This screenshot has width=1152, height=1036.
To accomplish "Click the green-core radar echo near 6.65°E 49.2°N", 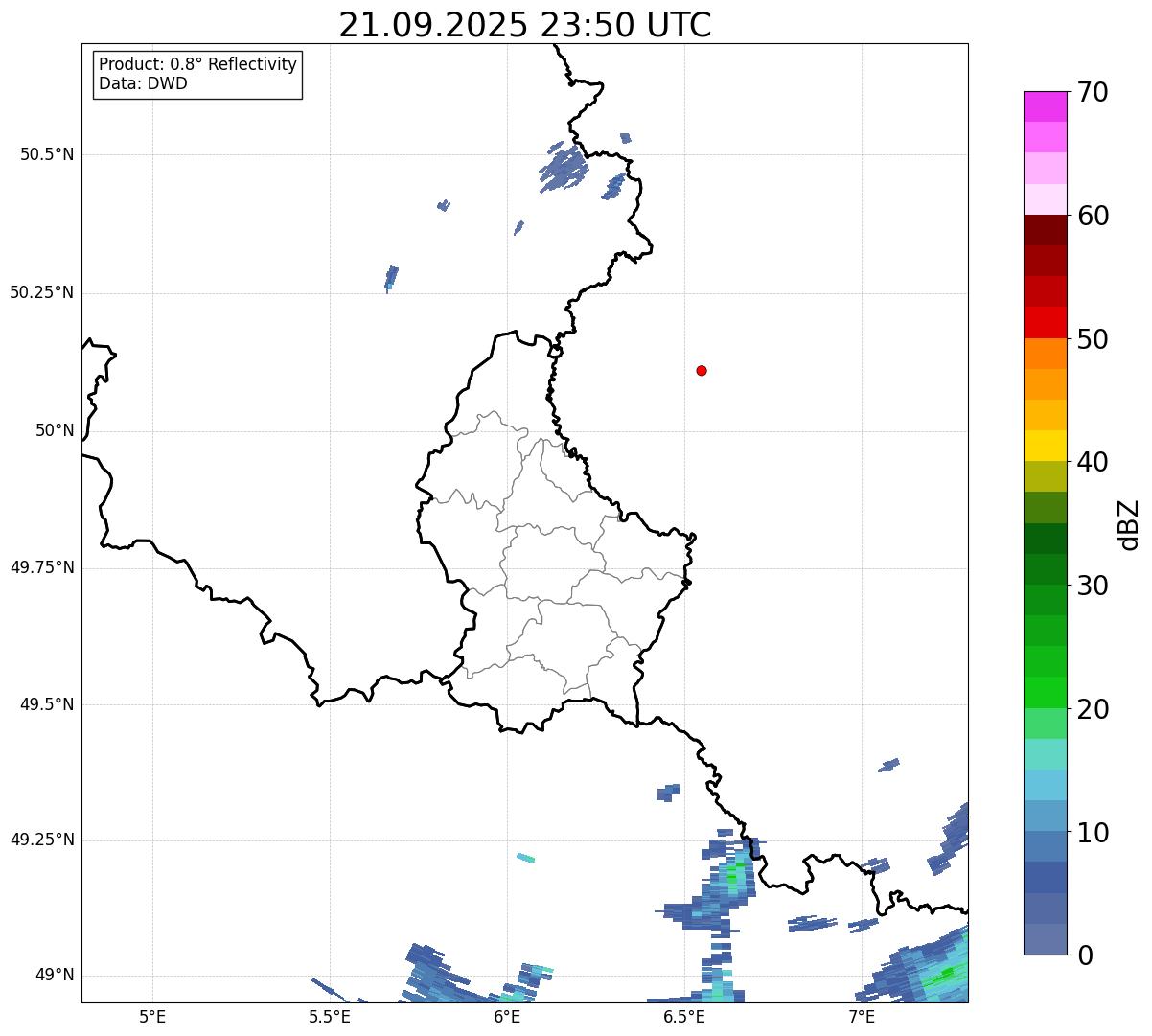I will [x=732, y=876].
